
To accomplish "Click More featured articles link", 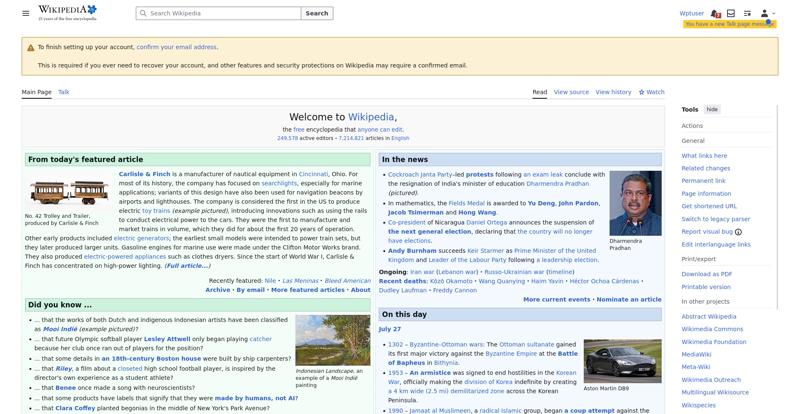I will pos(308,290).
